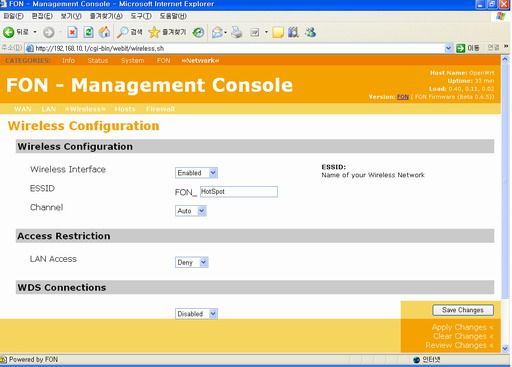Open the Hosts subpage
This screenshot has width=512, height=367.
(125, 109)
